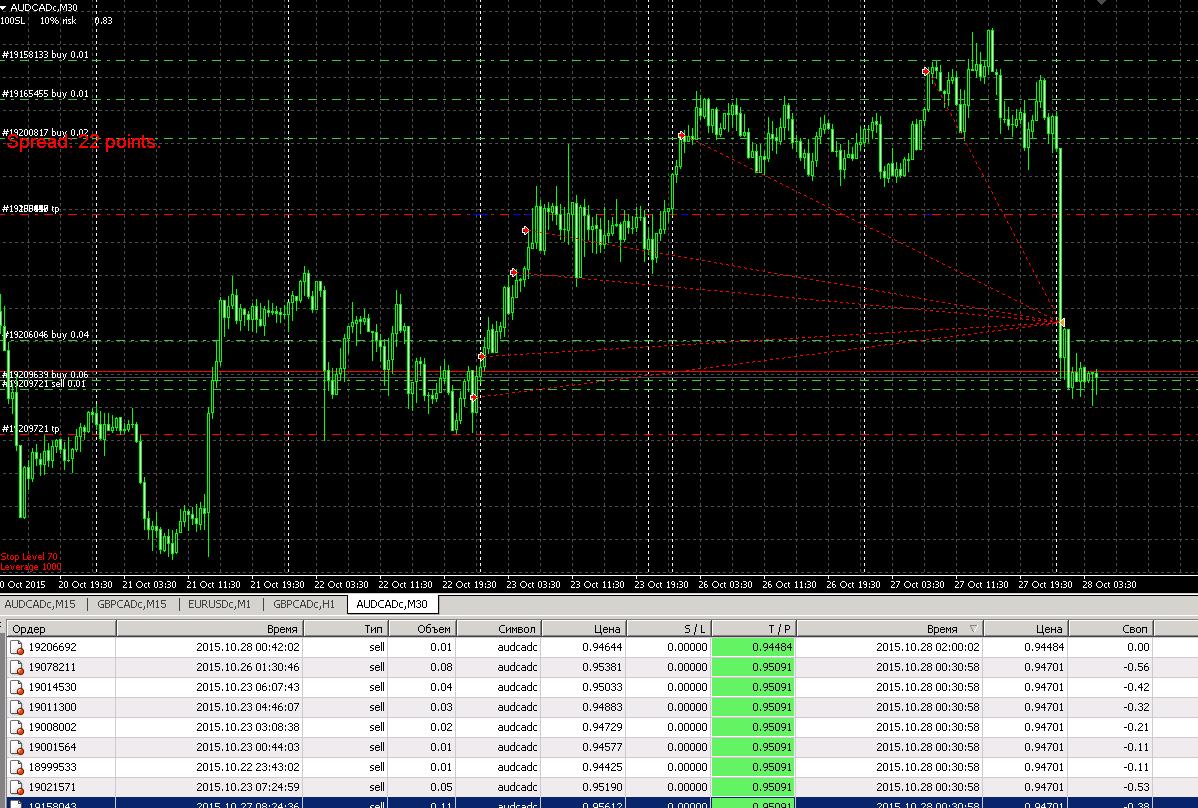
Task: Select order number 18999533 in the history
Action: coord(53,768)
